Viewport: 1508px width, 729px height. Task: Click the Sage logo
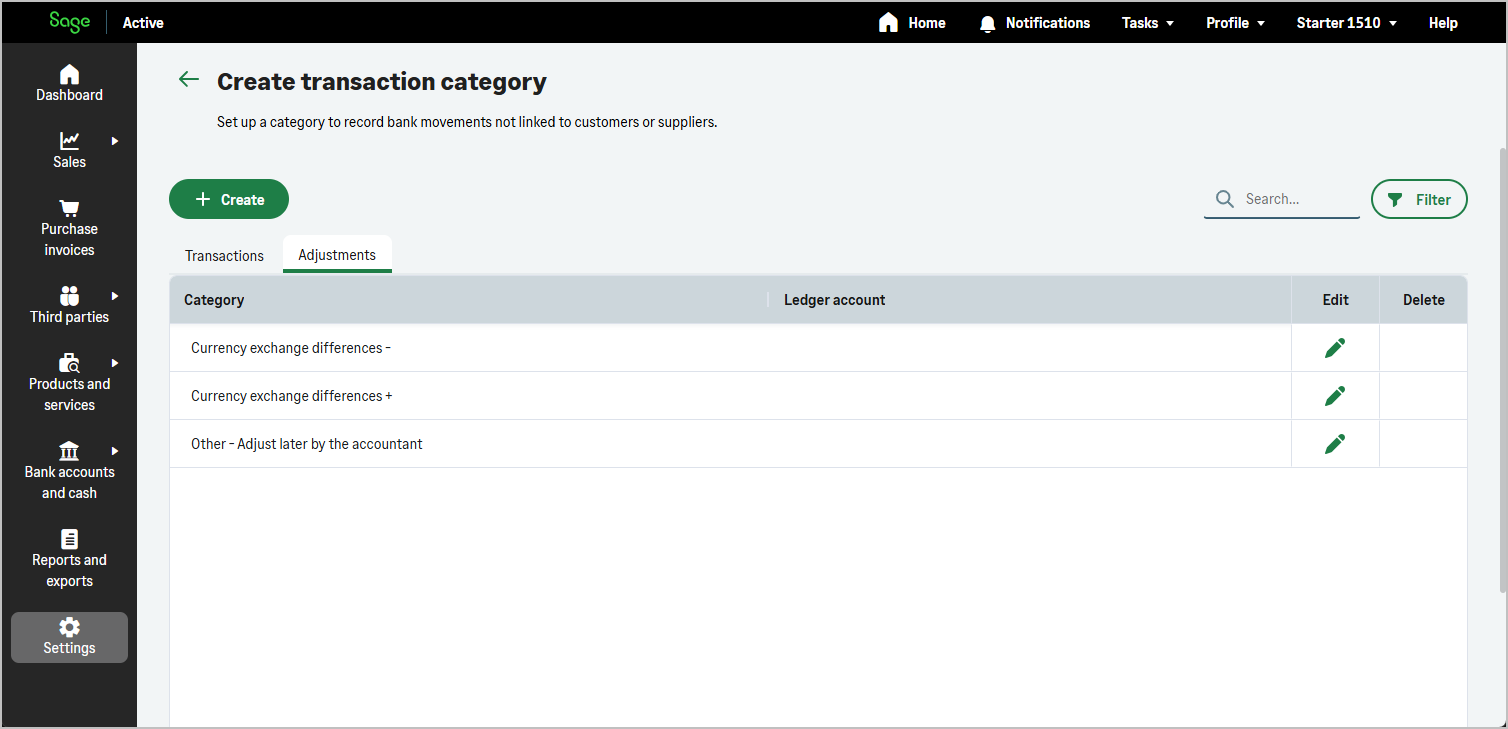click(x=69, y=22)
